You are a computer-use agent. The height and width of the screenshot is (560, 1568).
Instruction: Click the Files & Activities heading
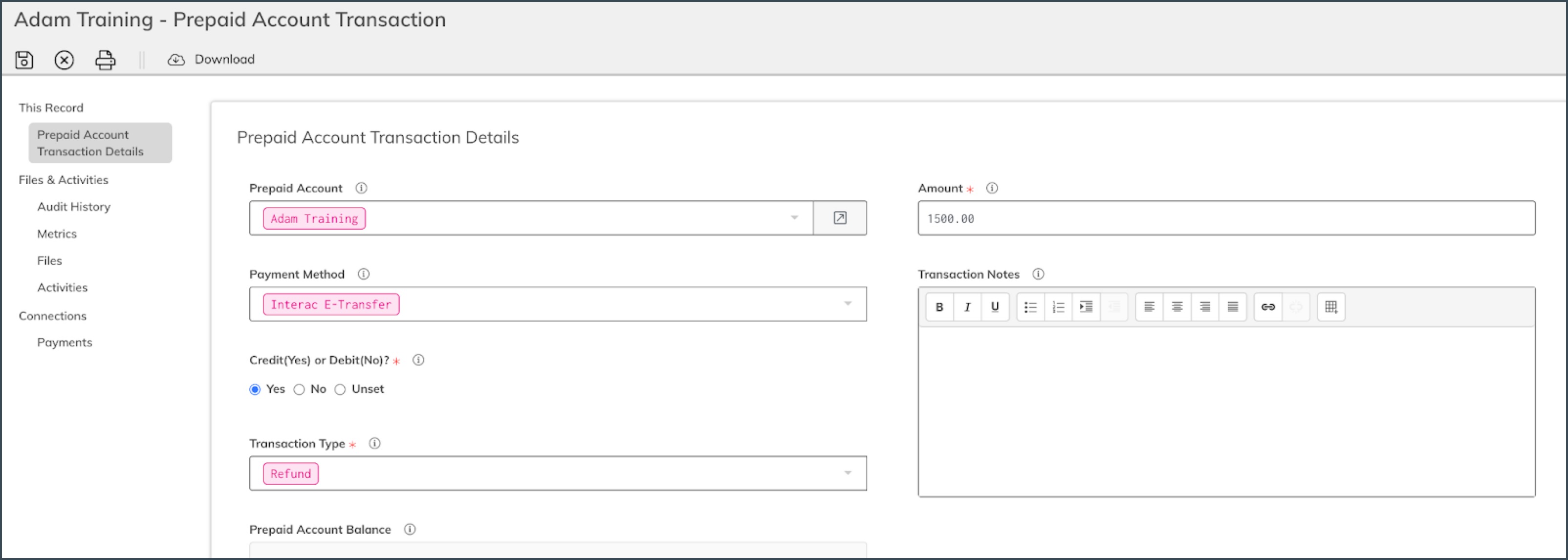(64, 179)
